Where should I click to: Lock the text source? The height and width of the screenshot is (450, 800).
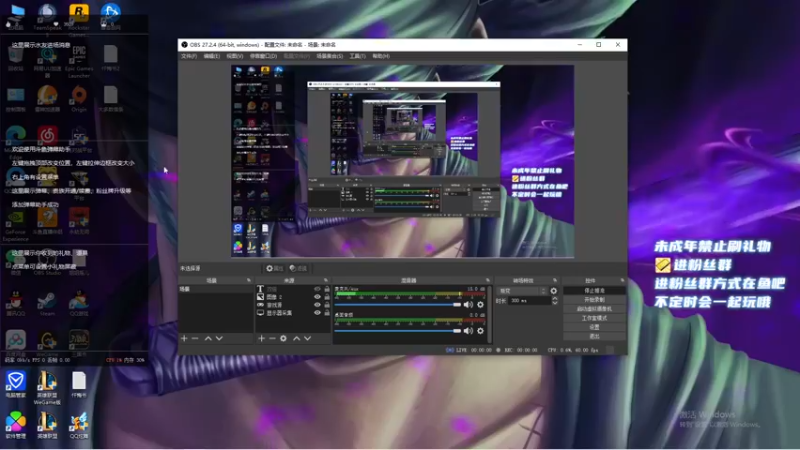tap(327, 289)
